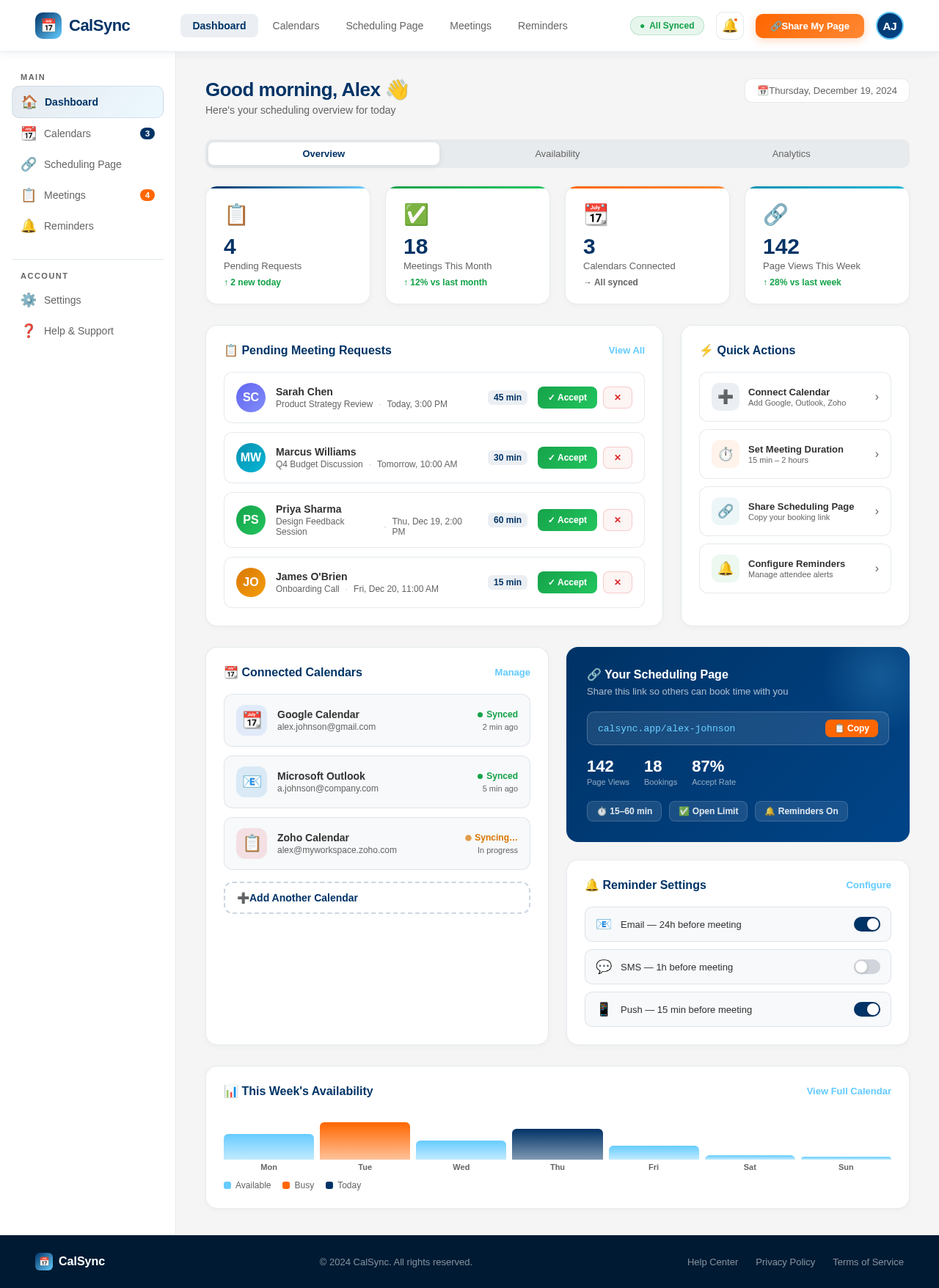Click Zoho Calendar icon

point(252,844)
